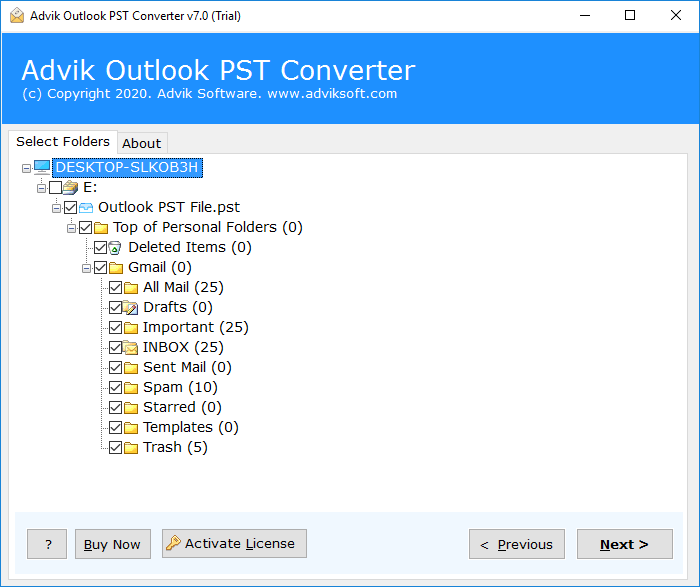The width and height of the screenshot is (700, 587).
Task: Collapse the DESKTOP-SLKOB3H tree node
Action: coord(26,168)
